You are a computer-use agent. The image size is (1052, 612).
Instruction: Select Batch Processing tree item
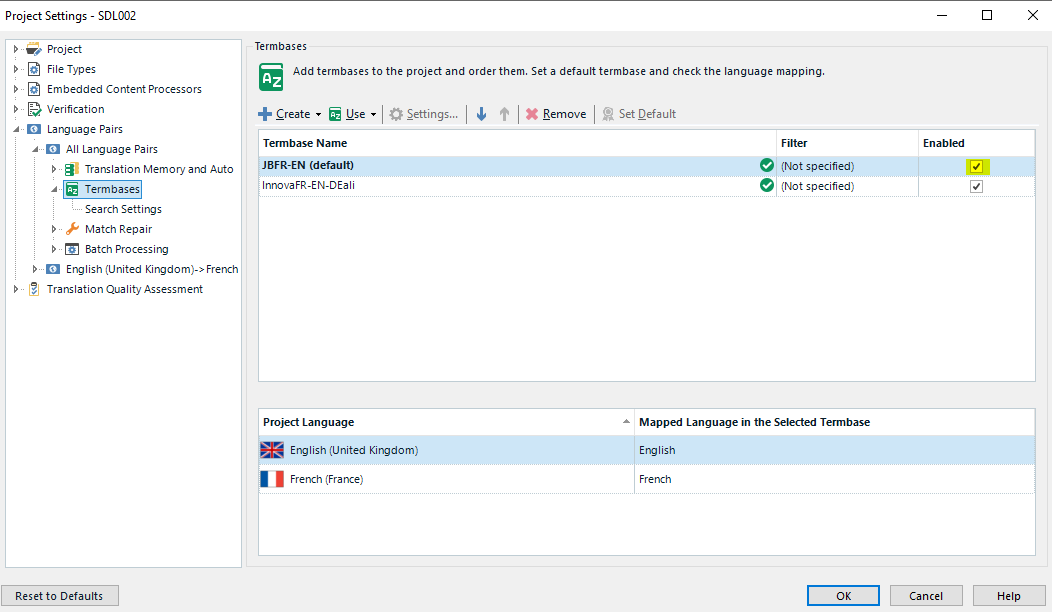(x=127, y=249)
